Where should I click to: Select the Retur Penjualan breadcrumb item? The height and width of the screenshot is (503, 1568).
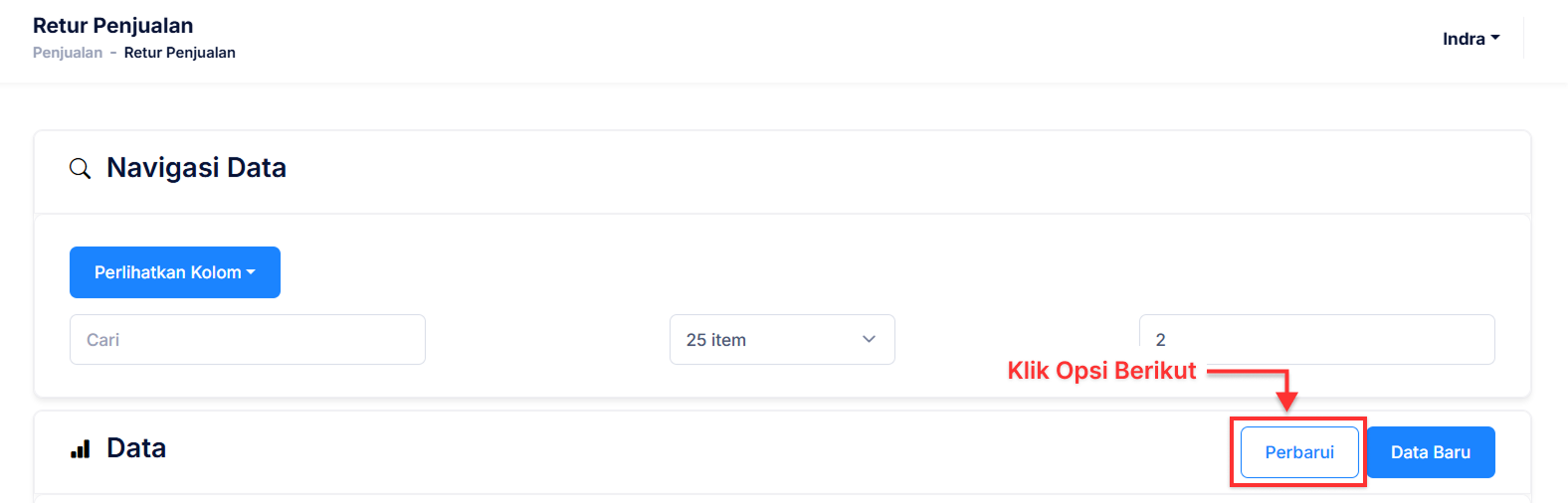[x=180, y=53]
